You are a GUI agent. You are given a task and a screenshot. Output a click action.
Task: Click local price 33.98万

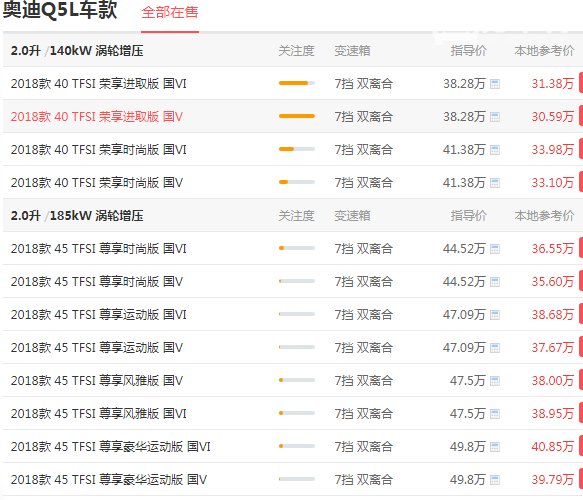553,150
